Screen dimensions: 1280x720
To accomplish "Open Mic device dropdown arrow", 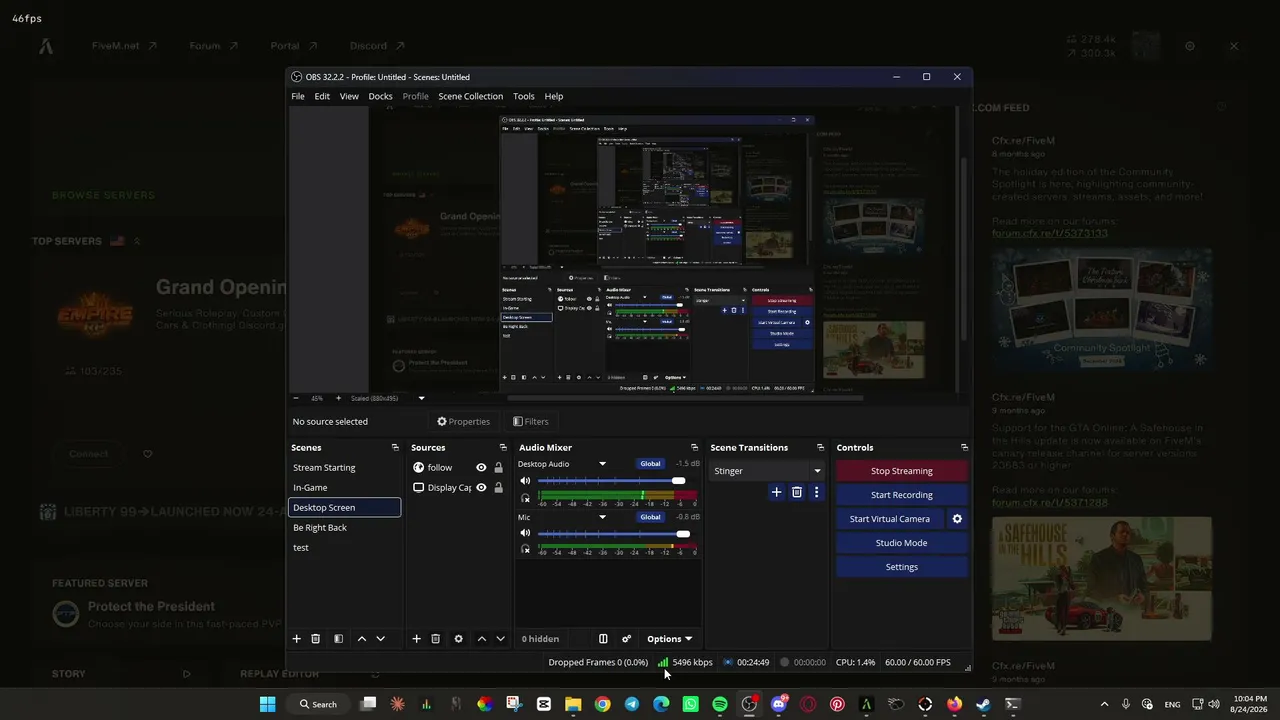I will pyautogui.click(x=602, y=517).
